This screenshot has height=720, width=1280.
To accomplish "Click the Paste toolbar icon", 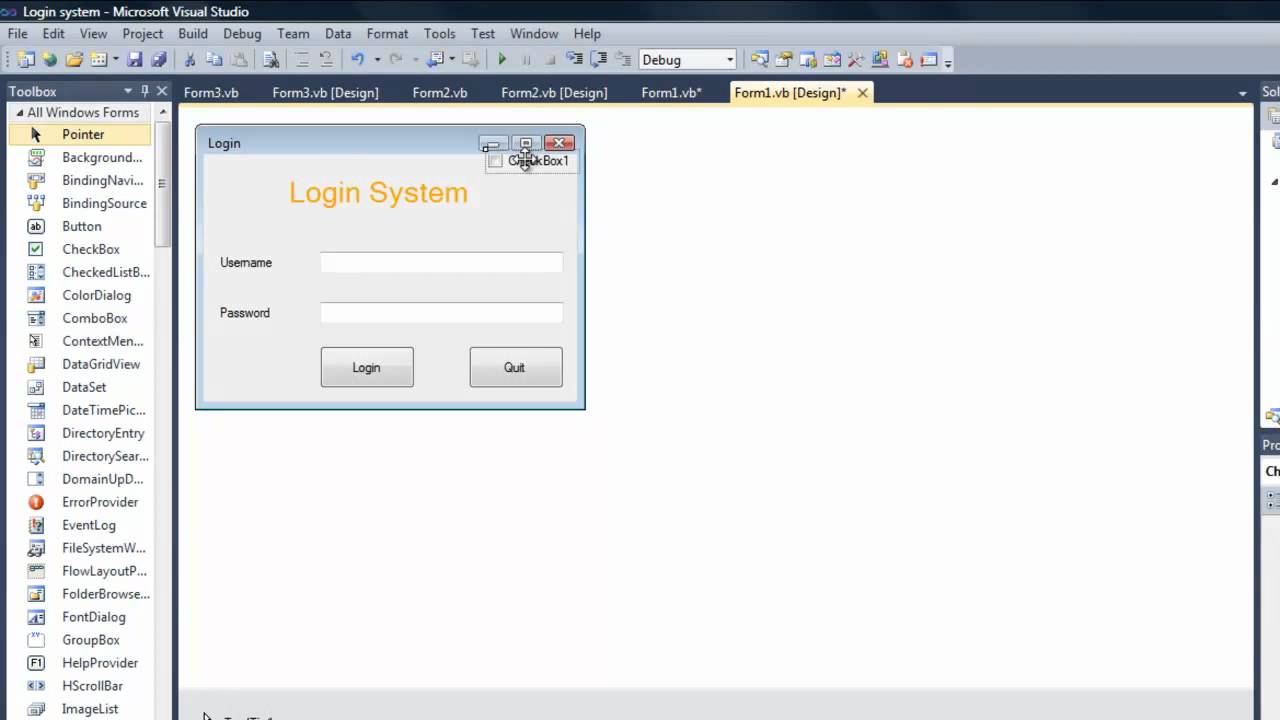I will (239, 60).
